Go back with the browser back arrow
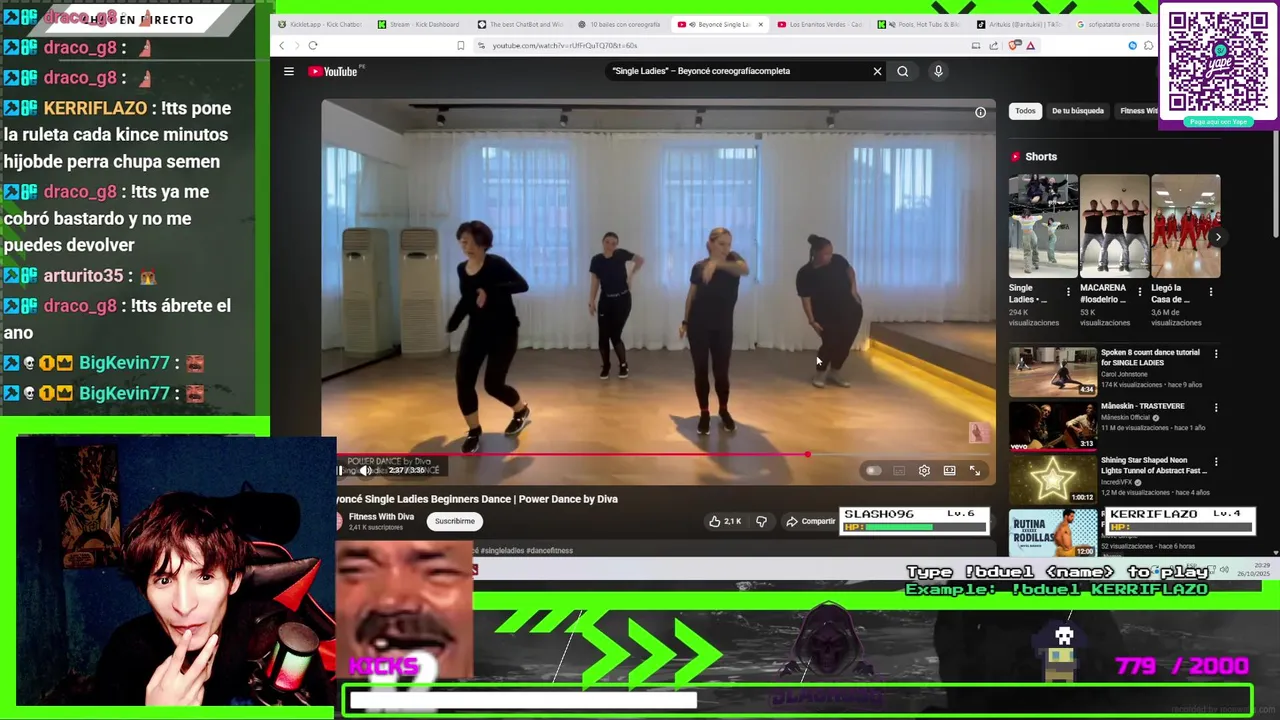The image size is (1280, 720). [282, 45]
